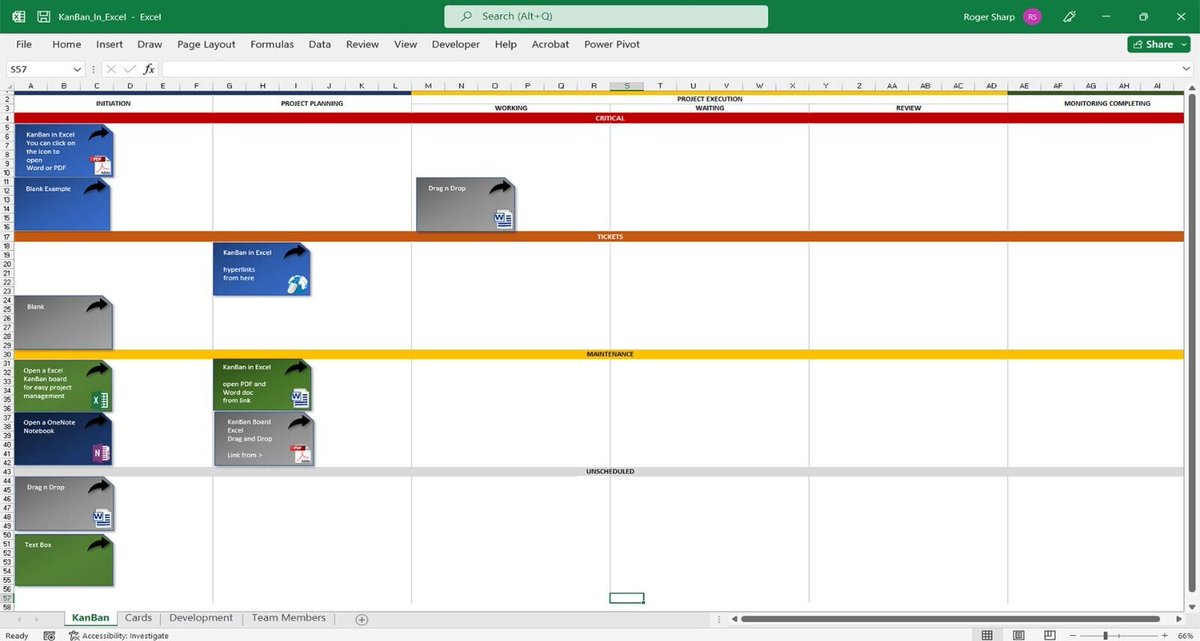Open Word icon on open PDF and Word doc card

pyautogui.click(x=300, y=398)
